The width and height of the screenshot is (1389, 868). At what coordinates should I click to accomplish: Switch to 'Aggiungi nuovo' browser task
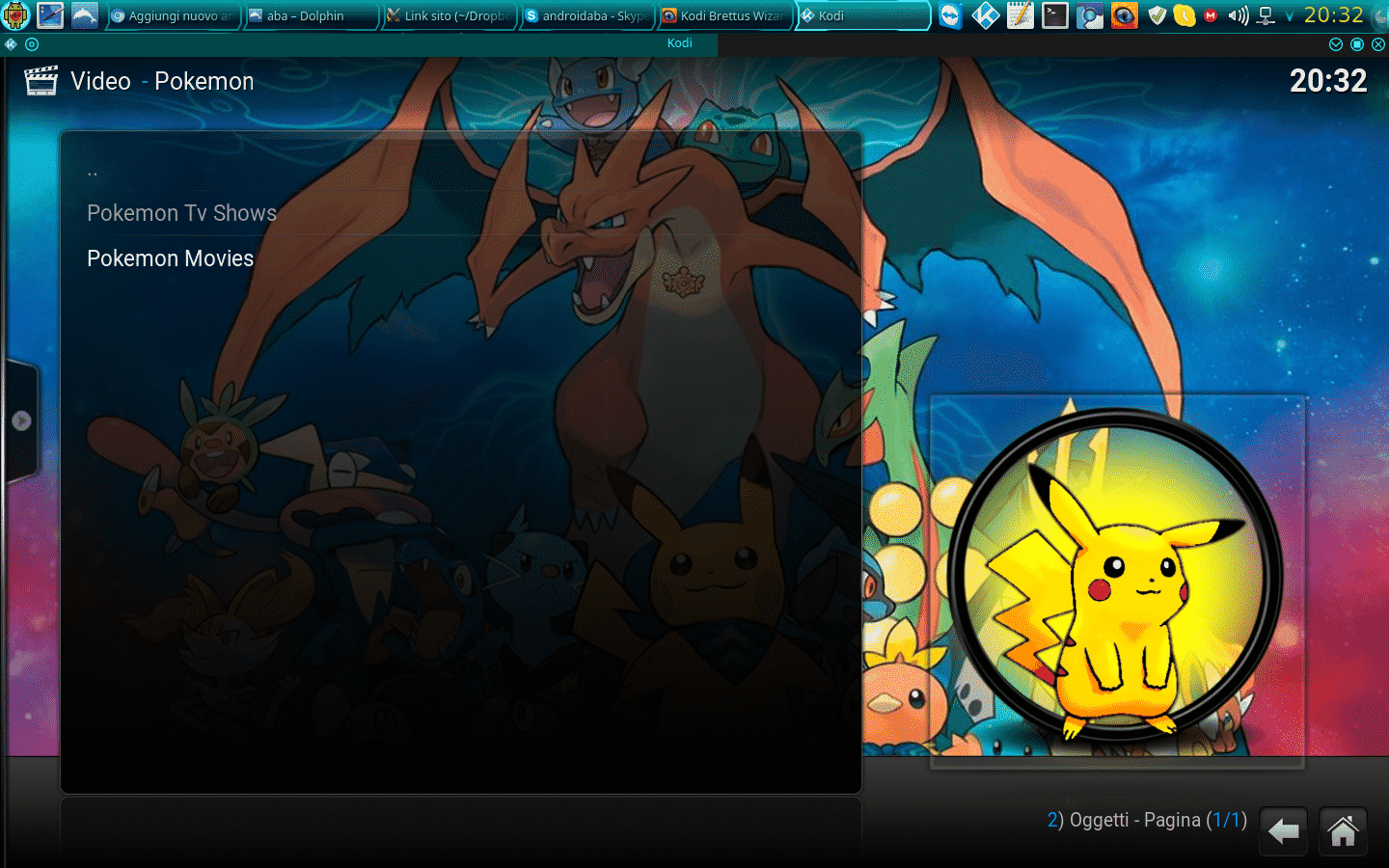pos(174,15)
